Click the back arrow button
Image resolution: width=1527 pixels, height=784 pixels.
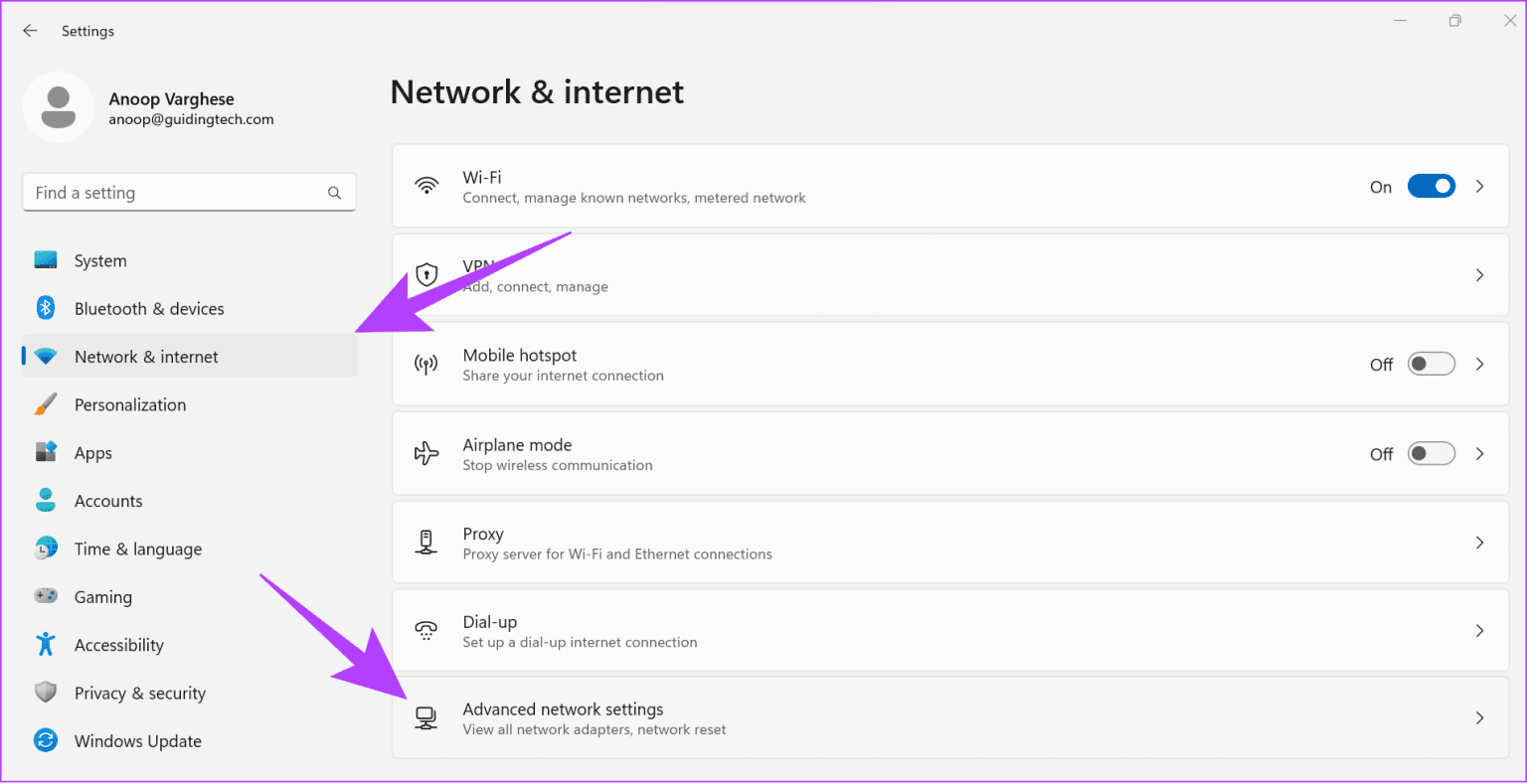30,30
